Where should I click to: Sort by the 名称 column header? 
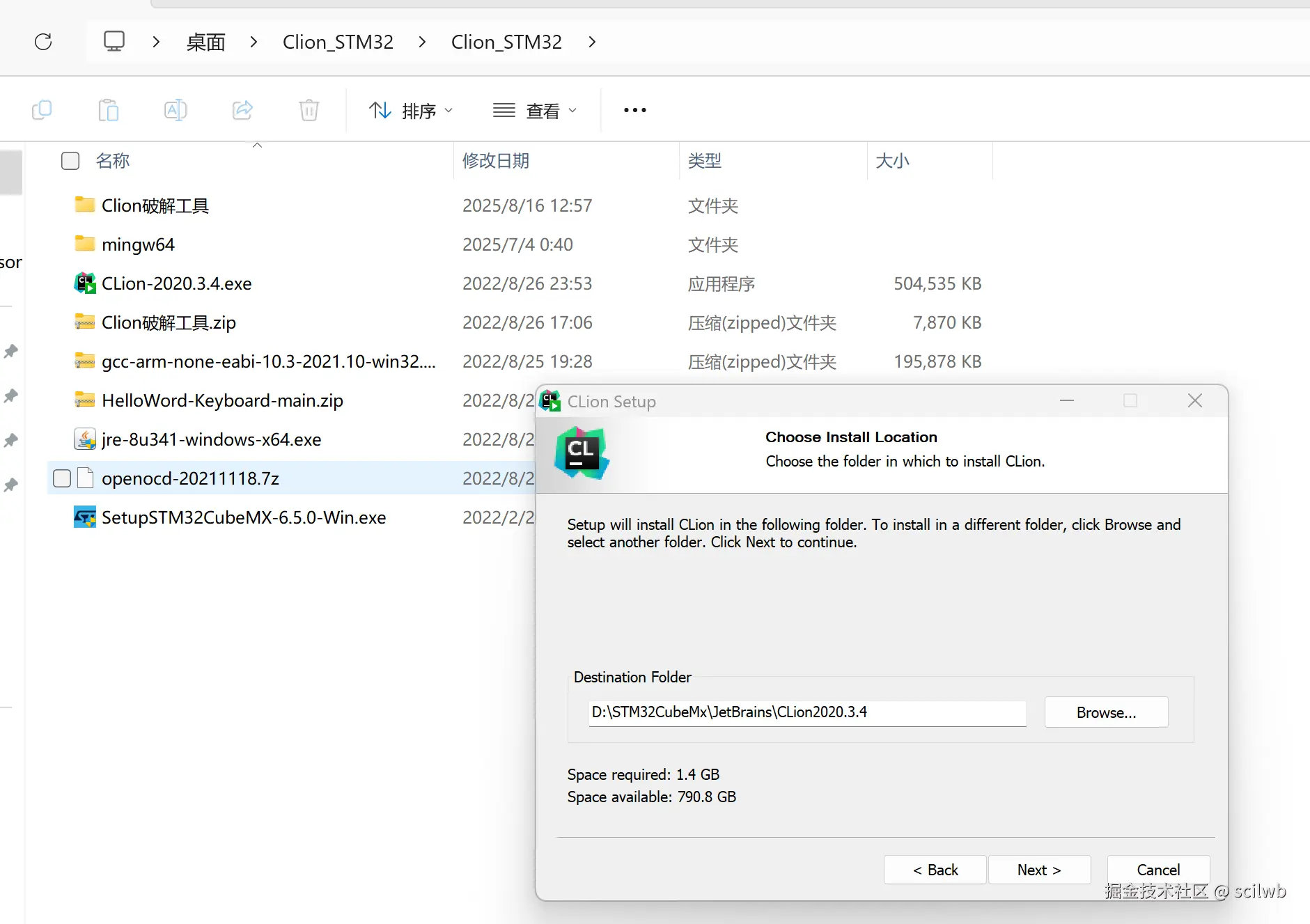pos(113,161)
